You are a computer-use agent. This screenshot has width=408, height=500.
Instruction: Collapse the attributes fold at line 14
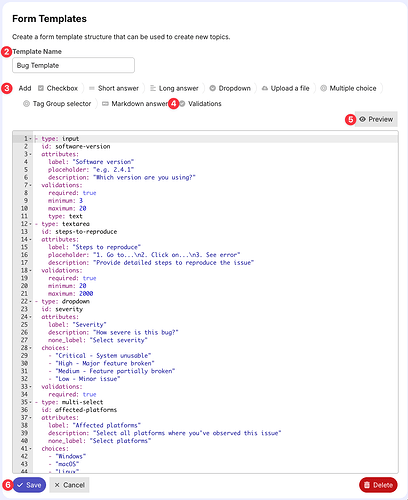click(30, 239)
